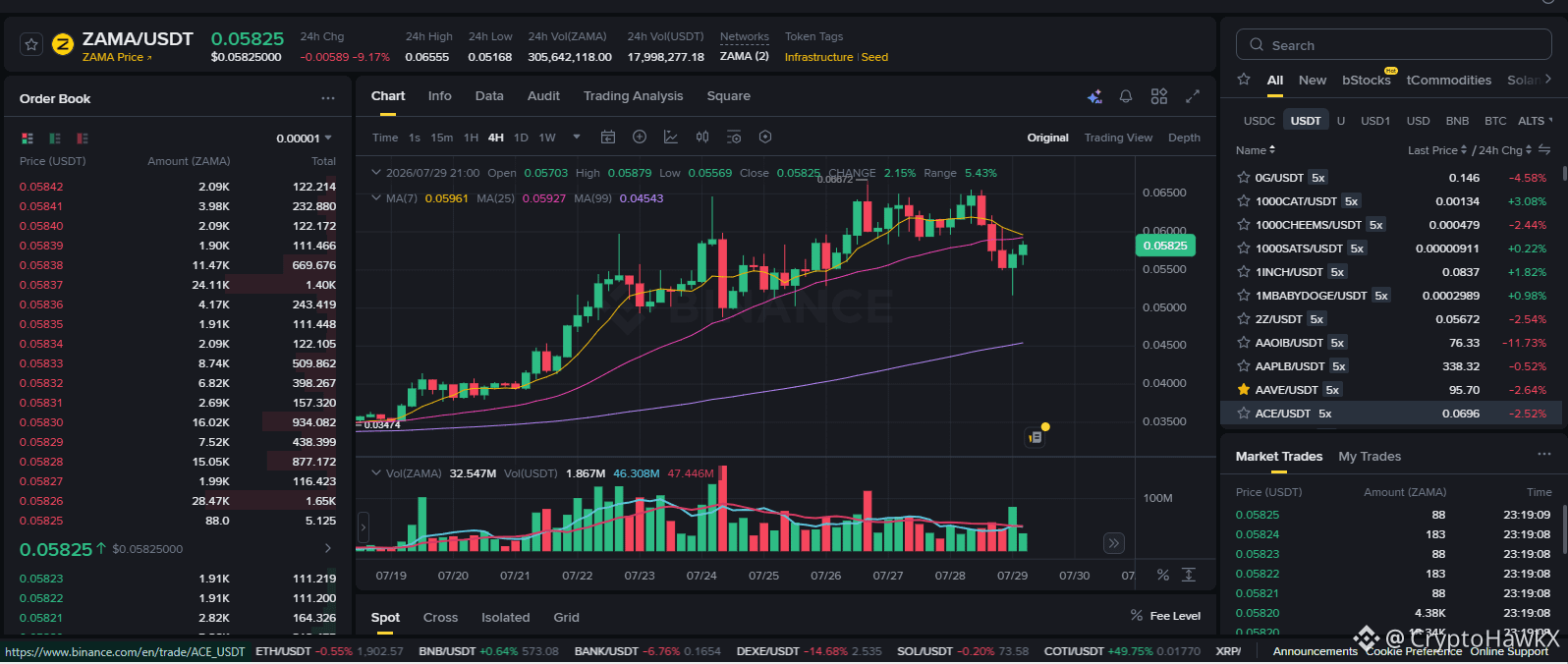Toggle percentage scale on chart axis
This screenshot has width=1568, height=664.
pos(1163,575)
